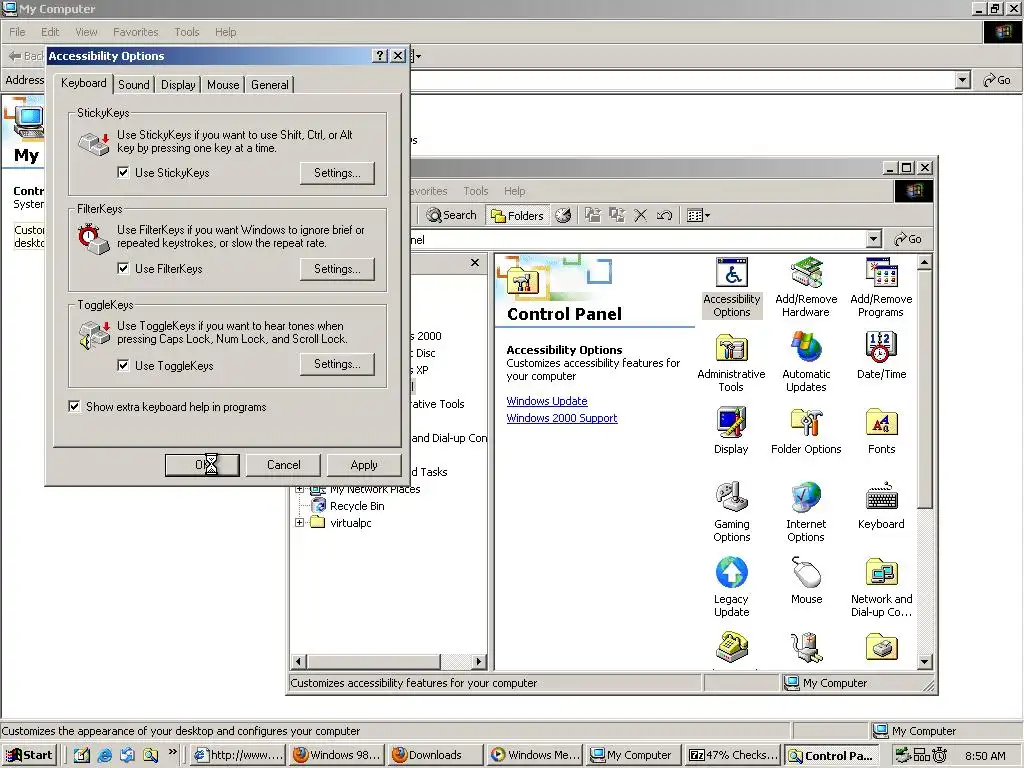This screenshot has height=768, width=1024.
Task: Toggle the Folders toolbar button
Action: 517,216
